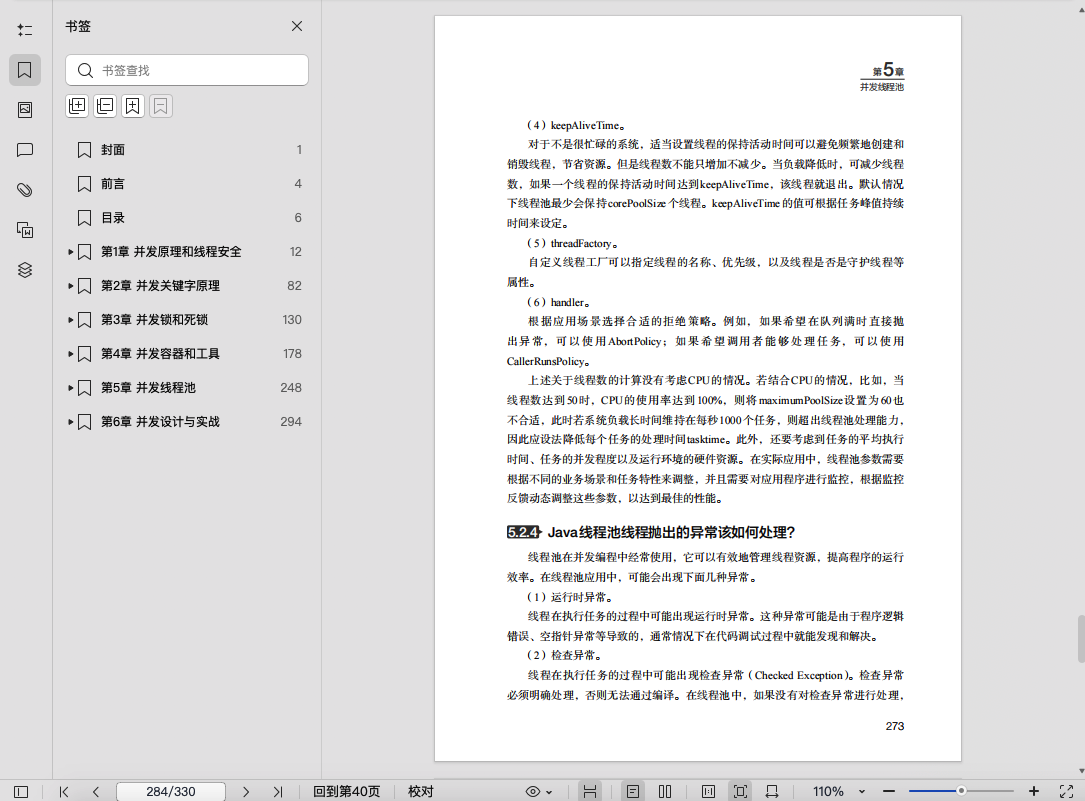Click the zoom slider handle
The height and width of the screenshot is (801, 1085).
coord(961,791)
